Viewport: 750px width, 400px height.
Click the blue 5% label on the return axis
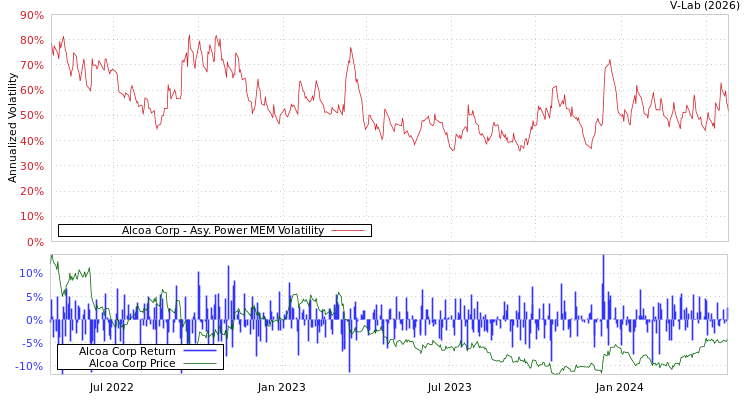(x=35, y=297)
